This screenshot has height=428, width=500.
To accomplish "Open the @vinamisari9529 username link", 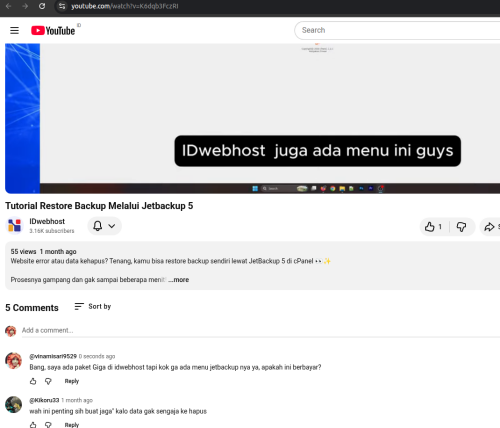I will click(53, 356).
